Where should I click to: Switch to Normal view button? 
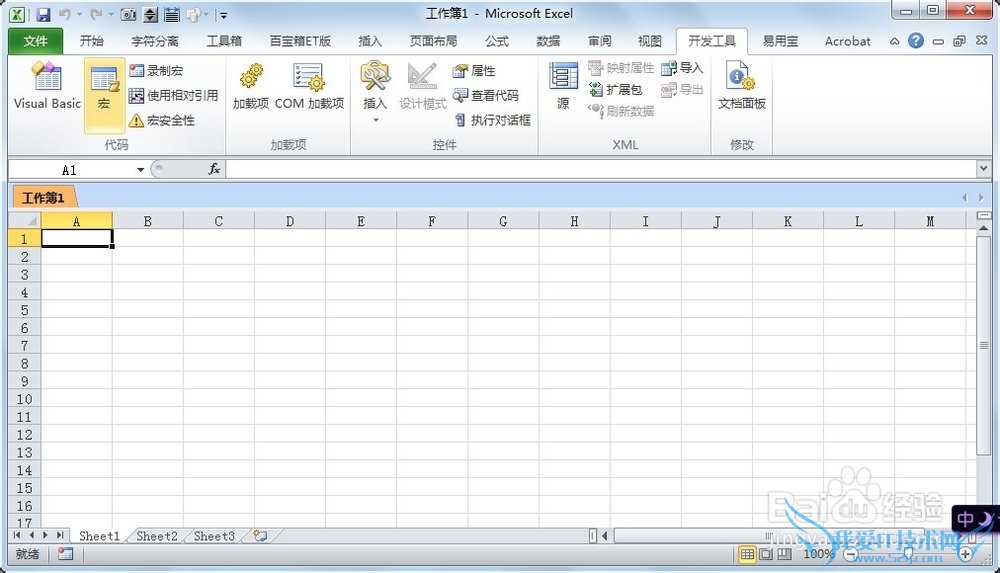point(747,554)
